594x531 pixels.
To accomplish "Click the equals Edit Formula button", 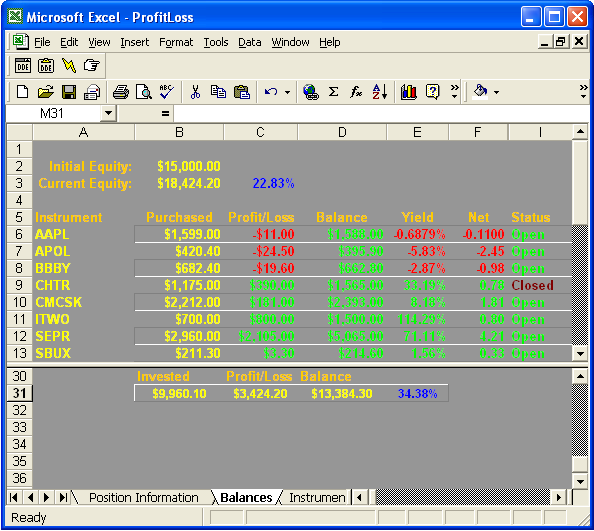I will [x=165, y=113].
